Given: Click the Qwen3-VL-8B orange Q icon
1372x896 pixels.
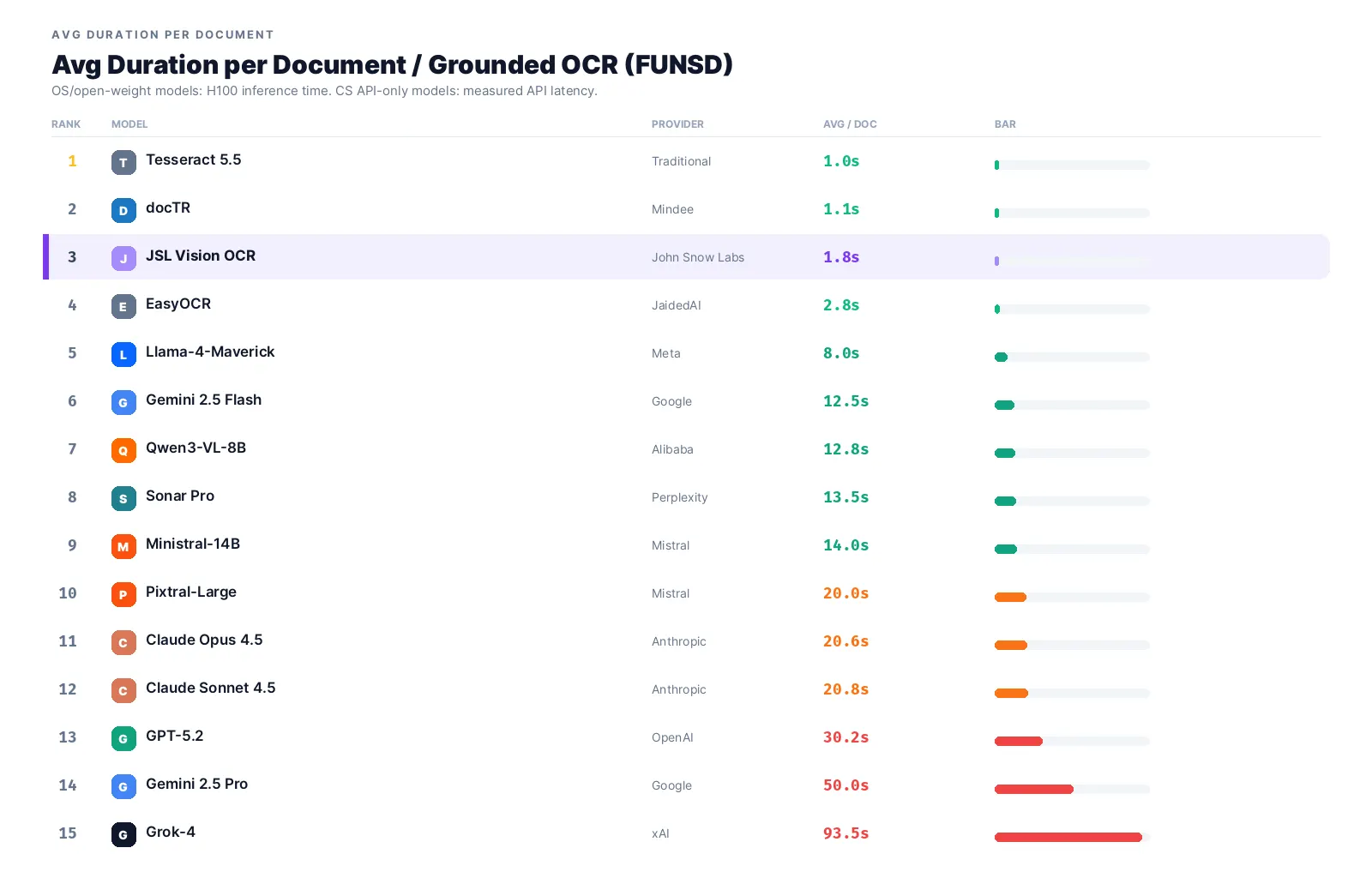Looking at the screenshot, I should tap(123, 450).
